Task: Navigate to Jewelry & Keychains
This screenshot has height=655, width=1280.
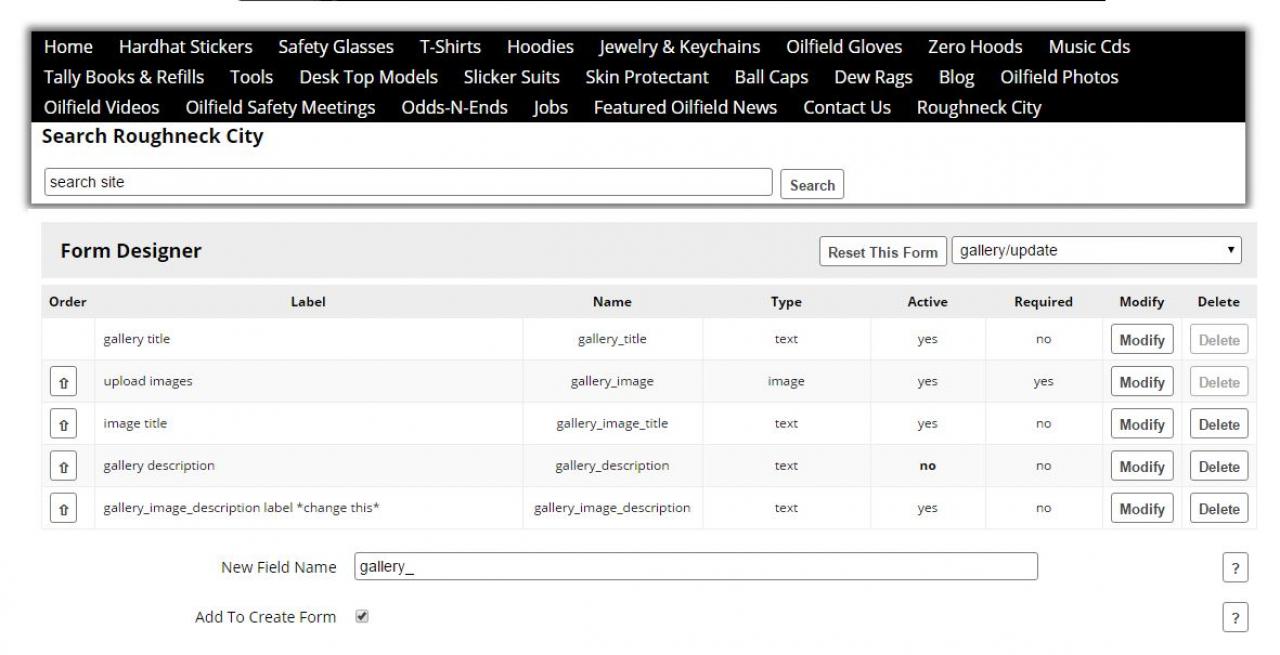Action: point(679,47)
